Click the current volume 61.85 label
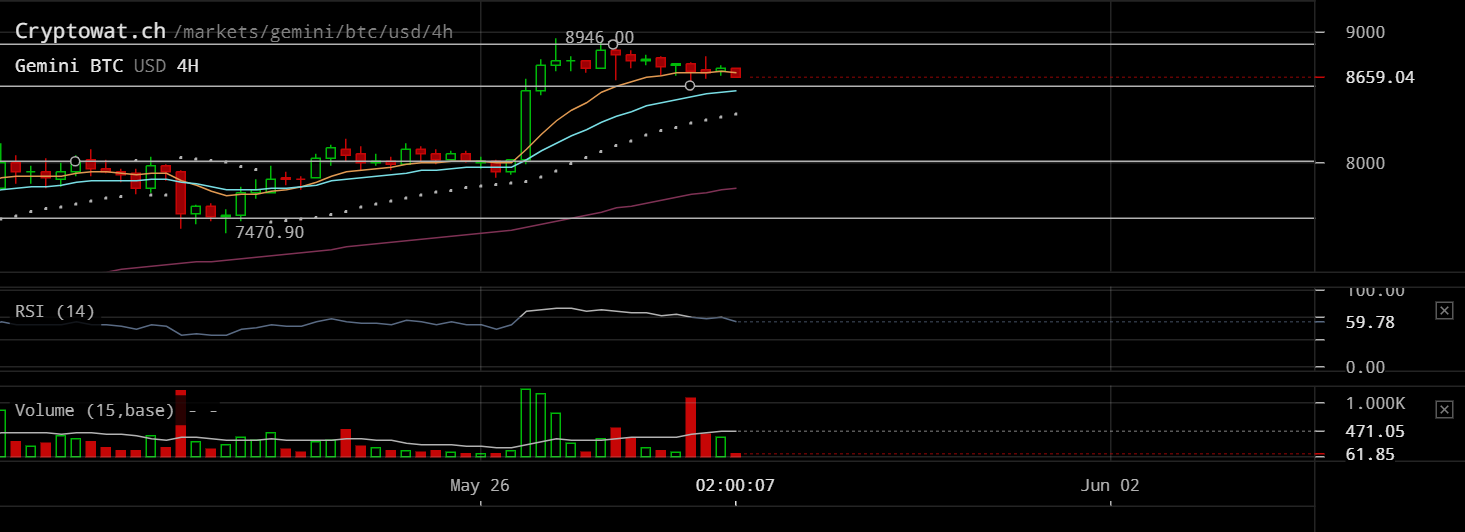This screenshot has width=1465, height=532. 1370,454
